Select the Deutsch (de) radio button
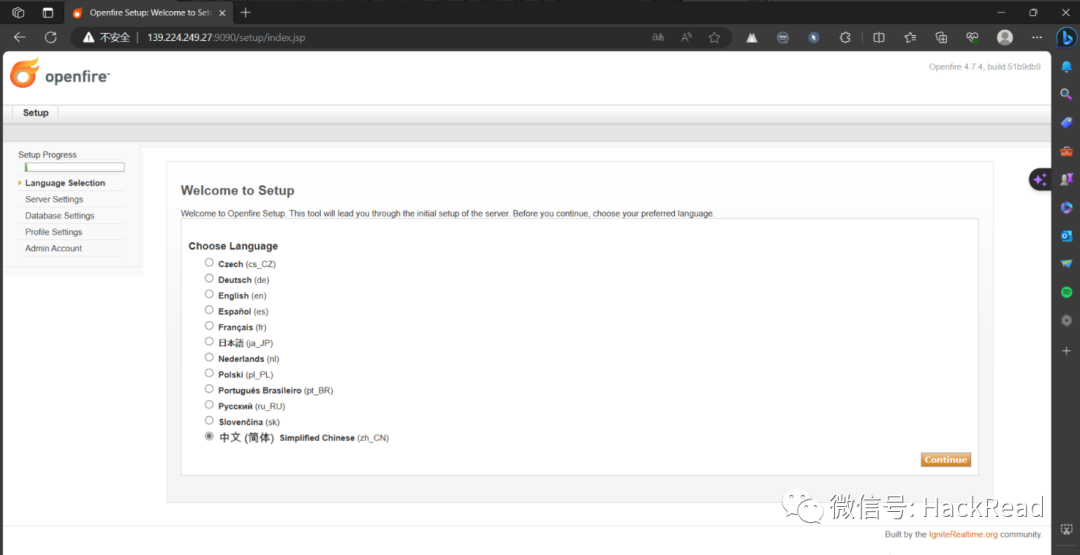The height and width of the screenshot is (555, 1080). (209, 278)
